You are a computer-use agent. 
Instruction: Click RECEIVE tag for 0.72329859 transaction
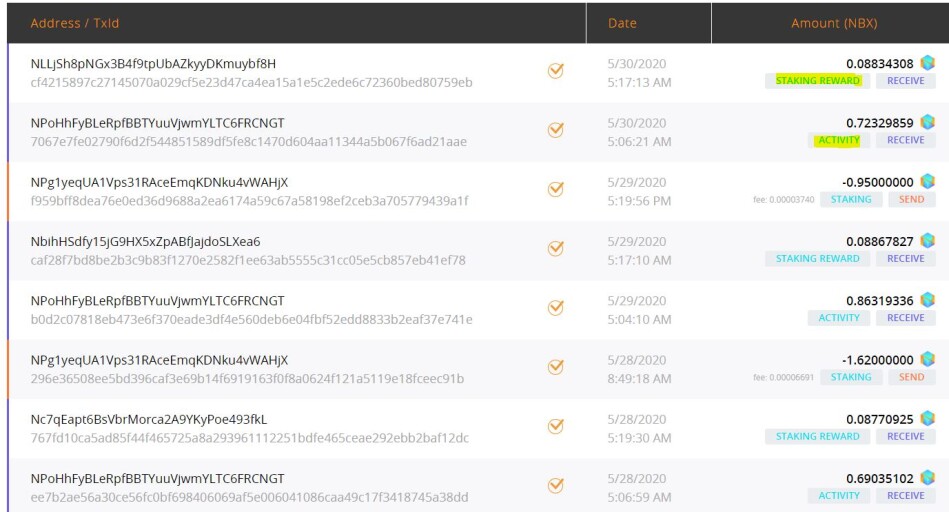tap(905, 140)
